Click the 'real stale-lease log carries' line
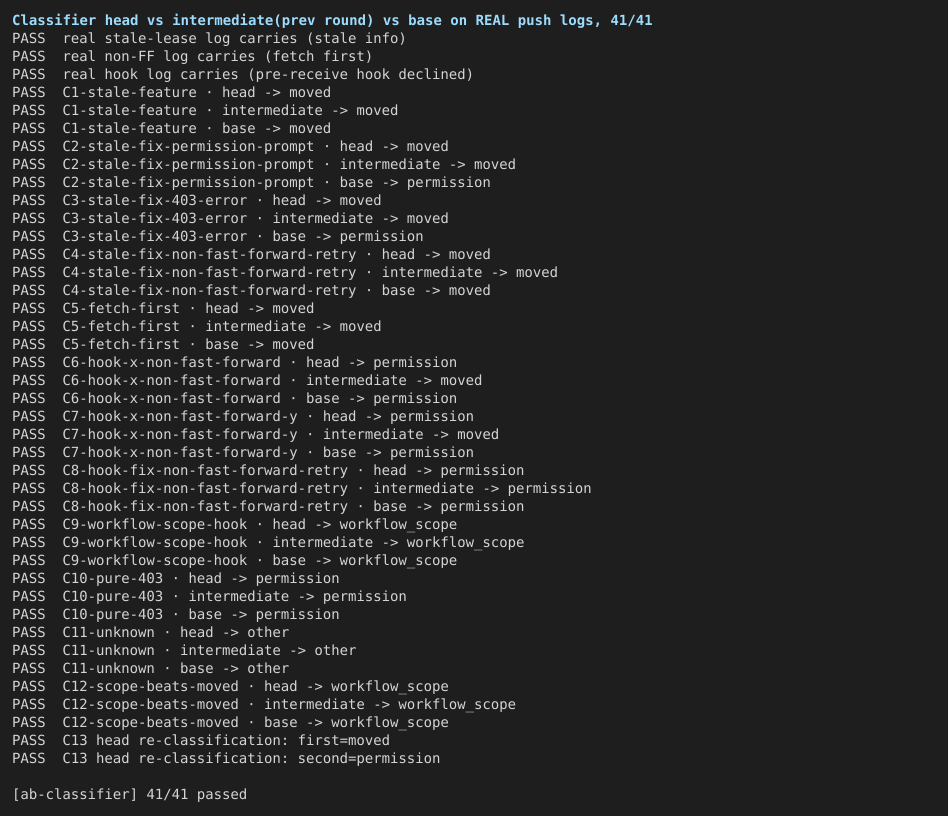Screen dimensions: 948x816 209,39
